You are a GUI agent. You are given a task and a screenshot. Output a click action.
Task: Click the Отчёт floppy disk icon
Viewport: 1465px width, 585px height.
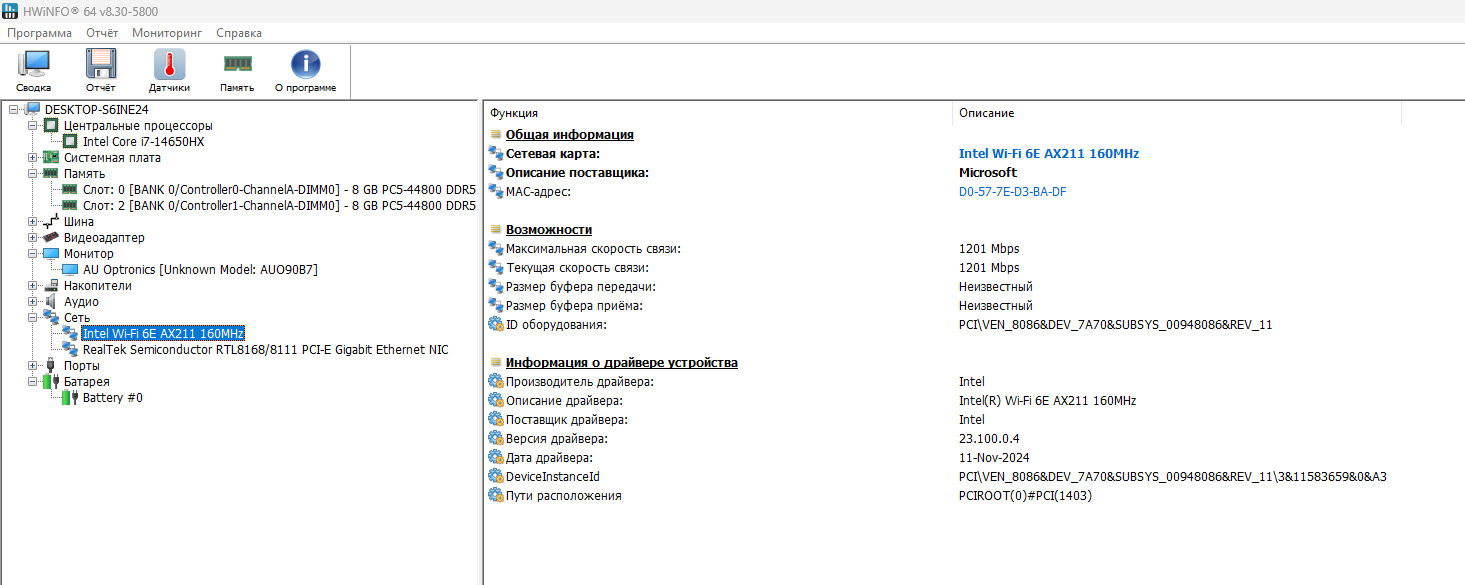(100, 71)
